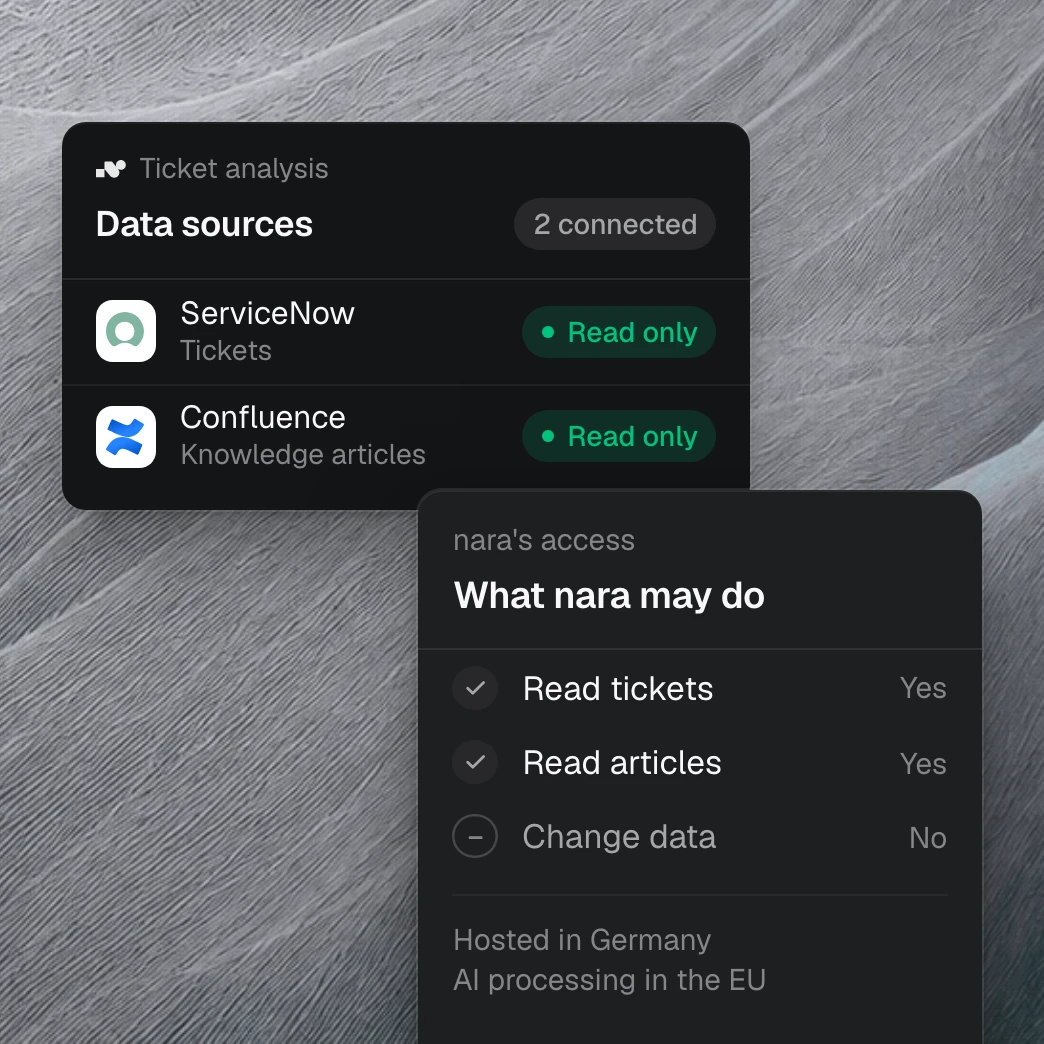Click the nara's access label

click(544, 541)
